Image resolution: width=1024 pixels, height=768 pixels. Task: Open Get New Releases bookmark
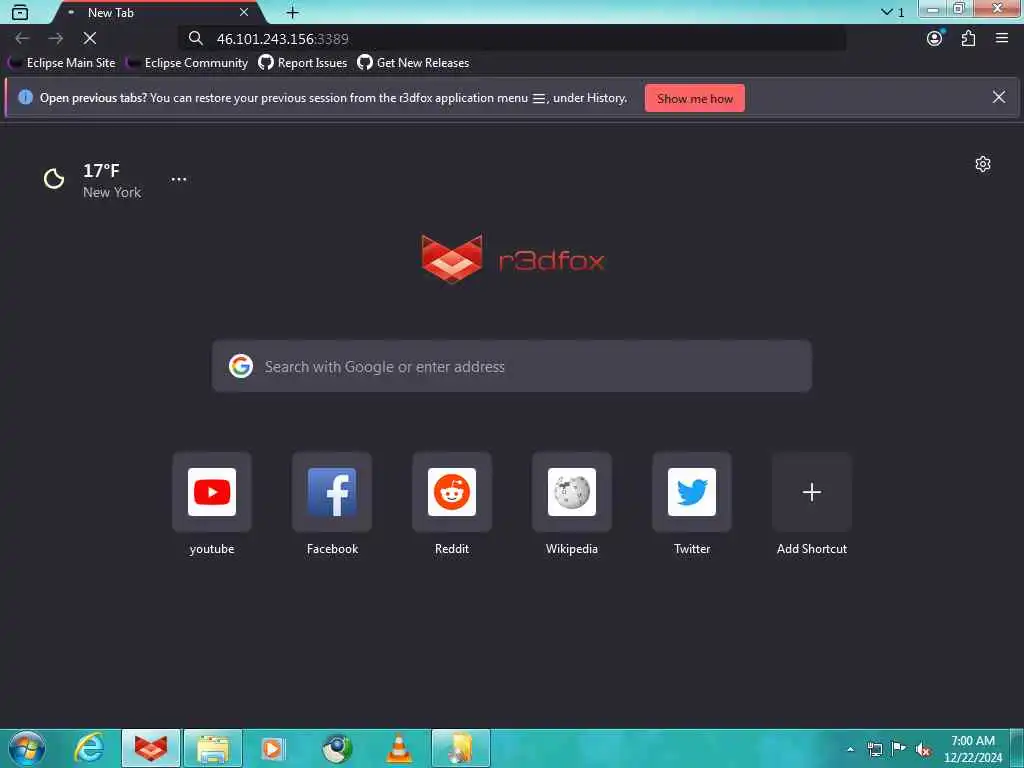point(413,63)
